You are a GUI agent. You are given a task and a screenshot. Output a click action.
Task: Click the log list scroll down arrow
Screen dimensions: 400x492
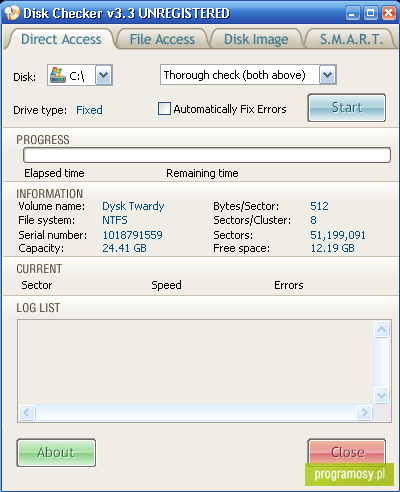tap(381, 396)
